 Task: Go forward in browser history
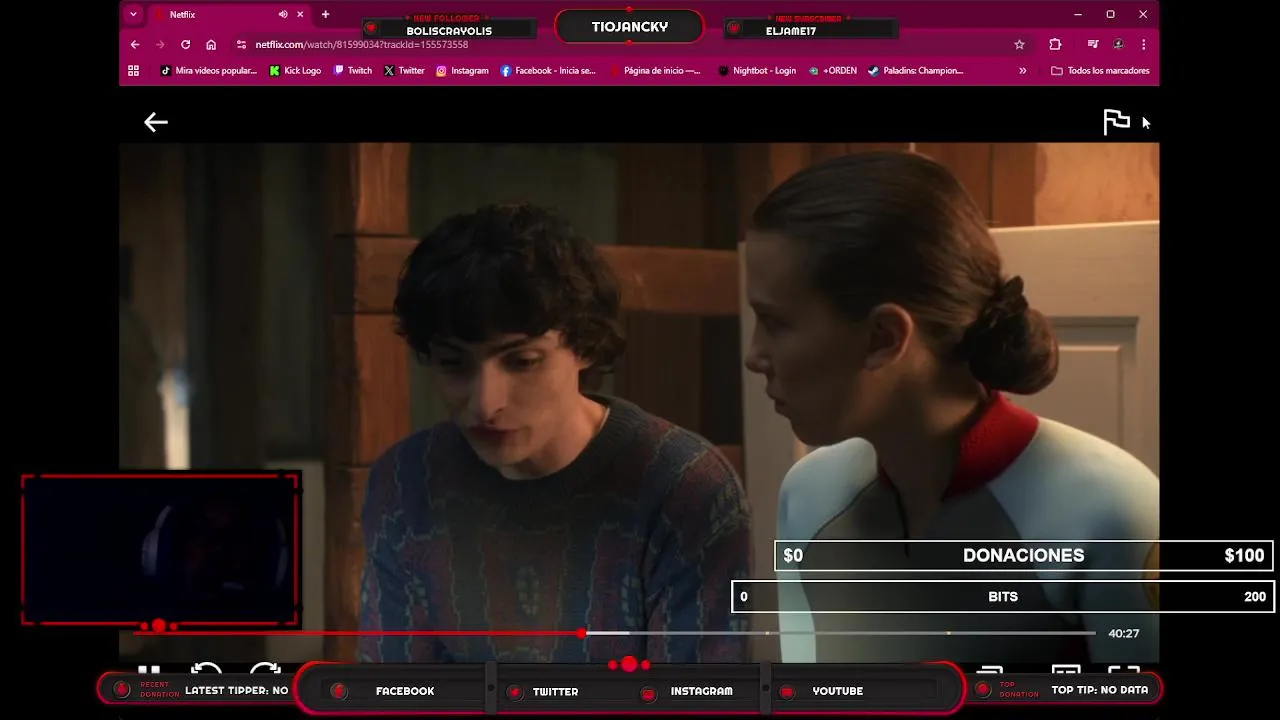point(160,45)
